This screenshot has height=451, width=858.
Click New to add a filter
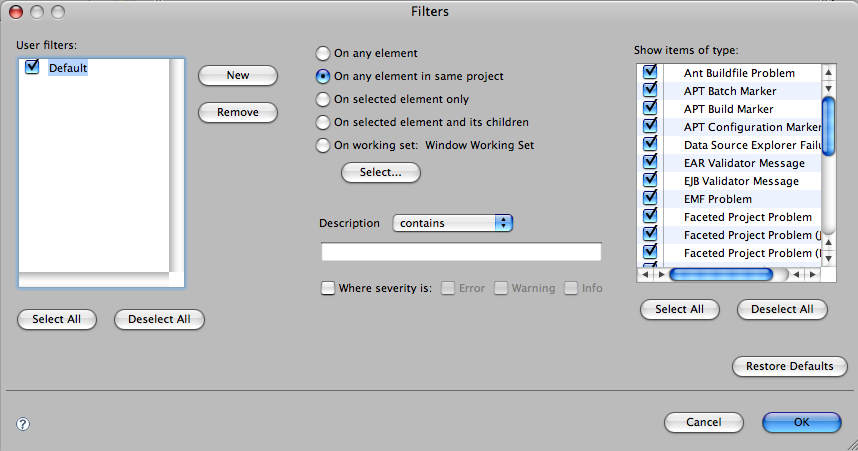[238, 76]
